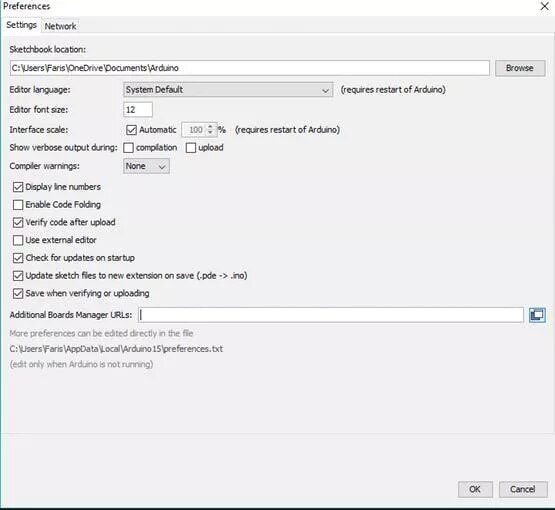Open the Additional Boards Manager URLs editor icon
This screenshot has width=555, height=510.
coord(537,315)
